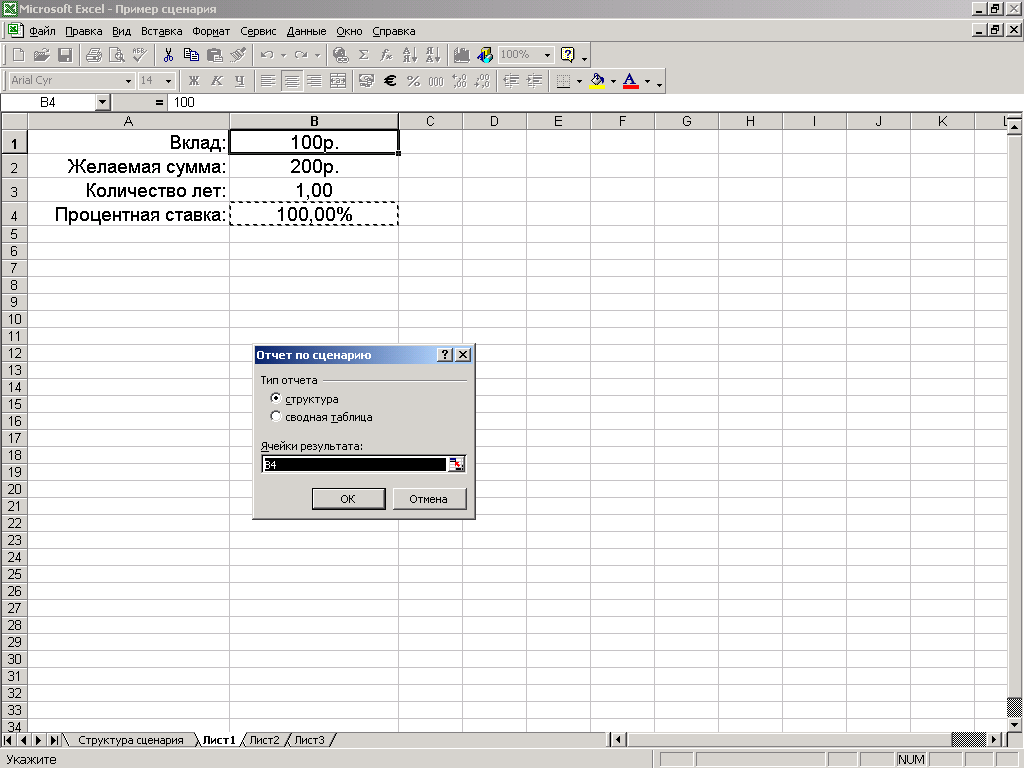
Task: Open Print Preview with the magnifier page icon
Action: pyautogui.click(x=117, y=55)
